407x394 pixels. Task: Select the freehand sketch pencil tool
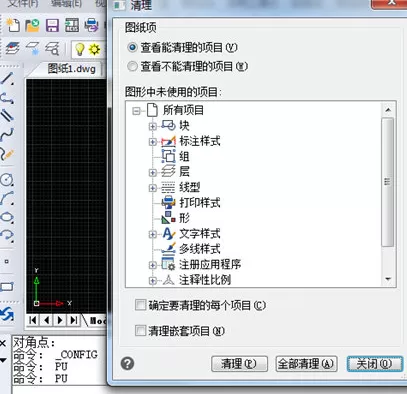click(x=7, y=154)
